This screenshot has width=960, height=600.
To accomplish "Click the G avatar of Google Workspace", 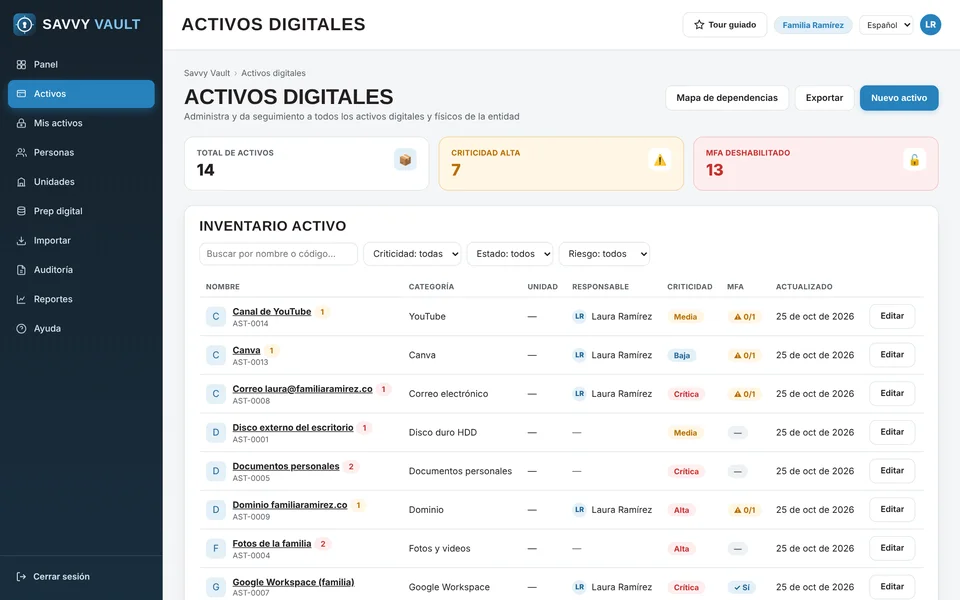I will [x=216, y=587].
